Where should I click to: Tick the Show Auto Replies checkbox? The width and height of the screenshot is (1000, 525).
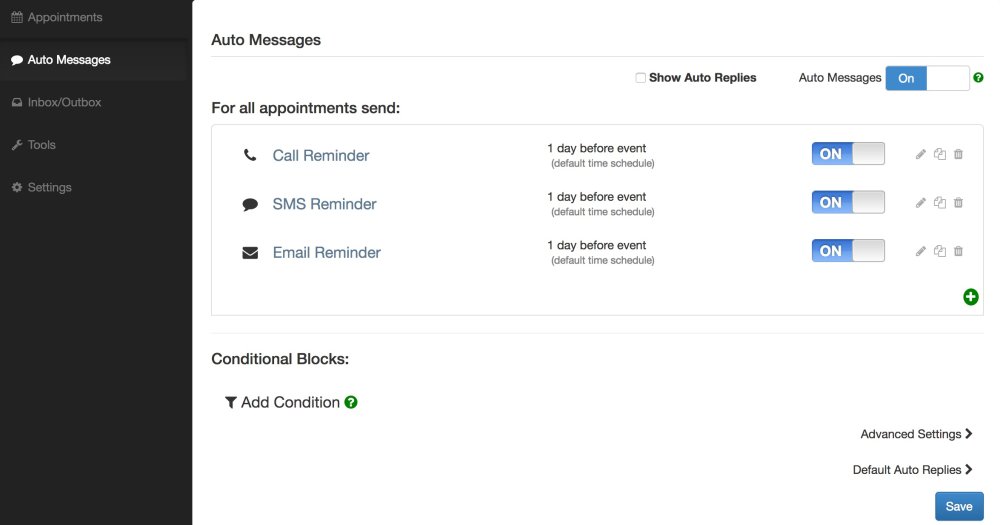pos(640,78)
